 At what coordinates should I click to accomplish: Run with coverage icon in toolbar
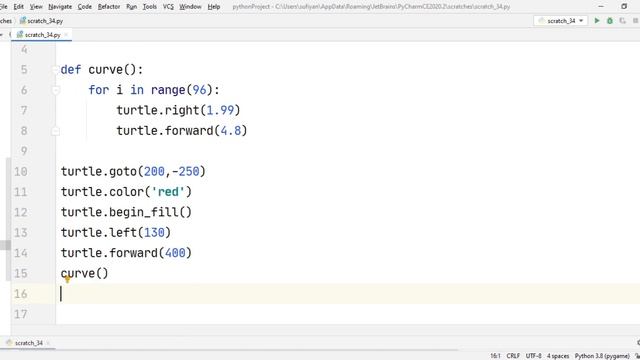coord(622,20)
